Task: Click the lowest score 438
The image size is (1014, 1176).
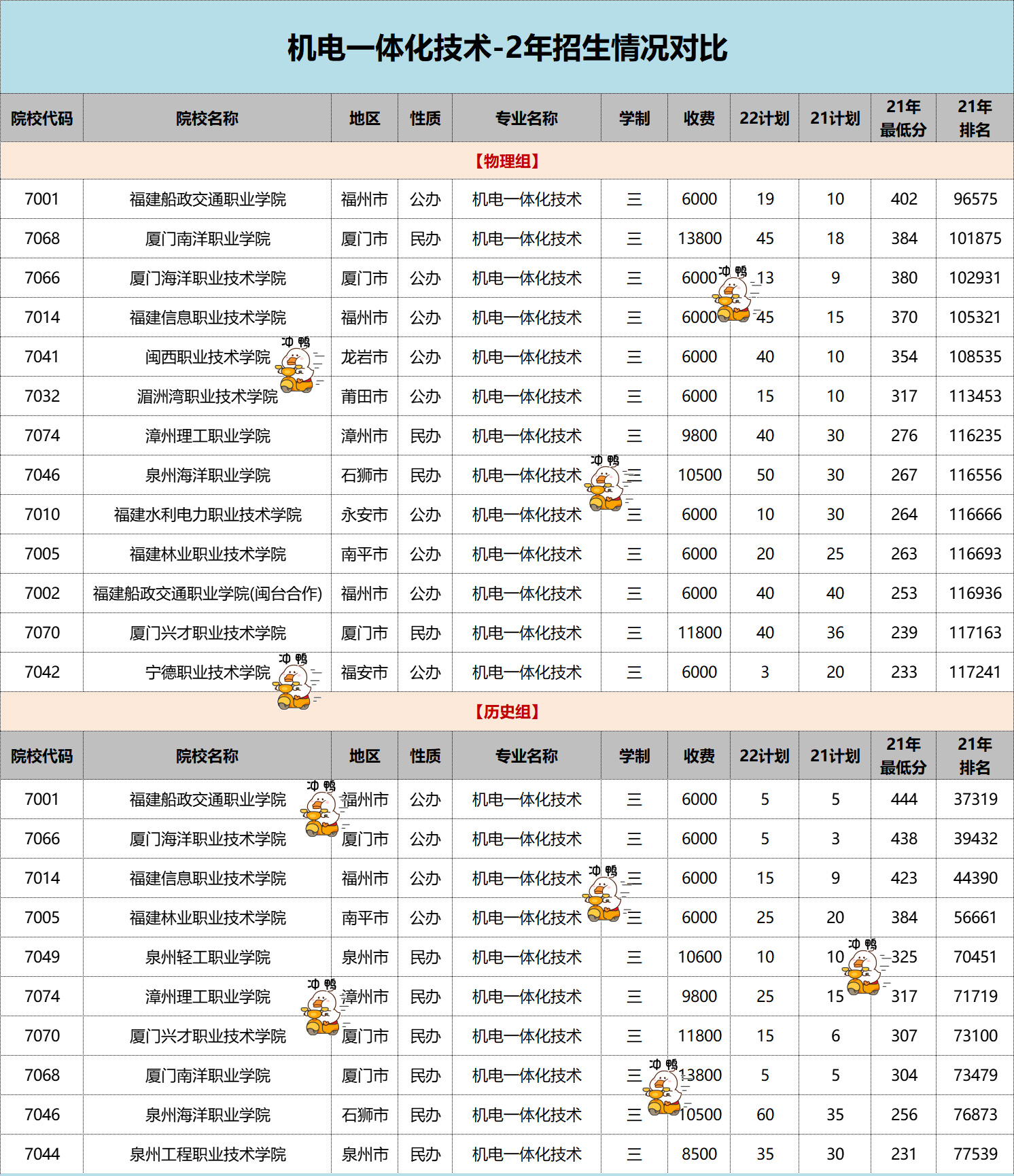Action: 904,839
